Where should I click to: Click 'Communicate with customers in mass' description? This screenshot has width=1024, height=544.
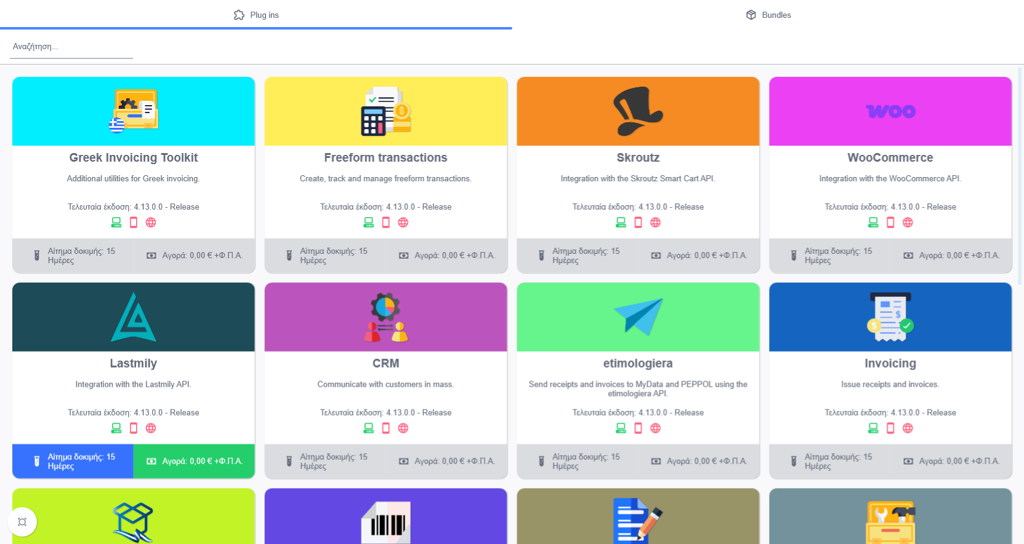click(386, 384)
